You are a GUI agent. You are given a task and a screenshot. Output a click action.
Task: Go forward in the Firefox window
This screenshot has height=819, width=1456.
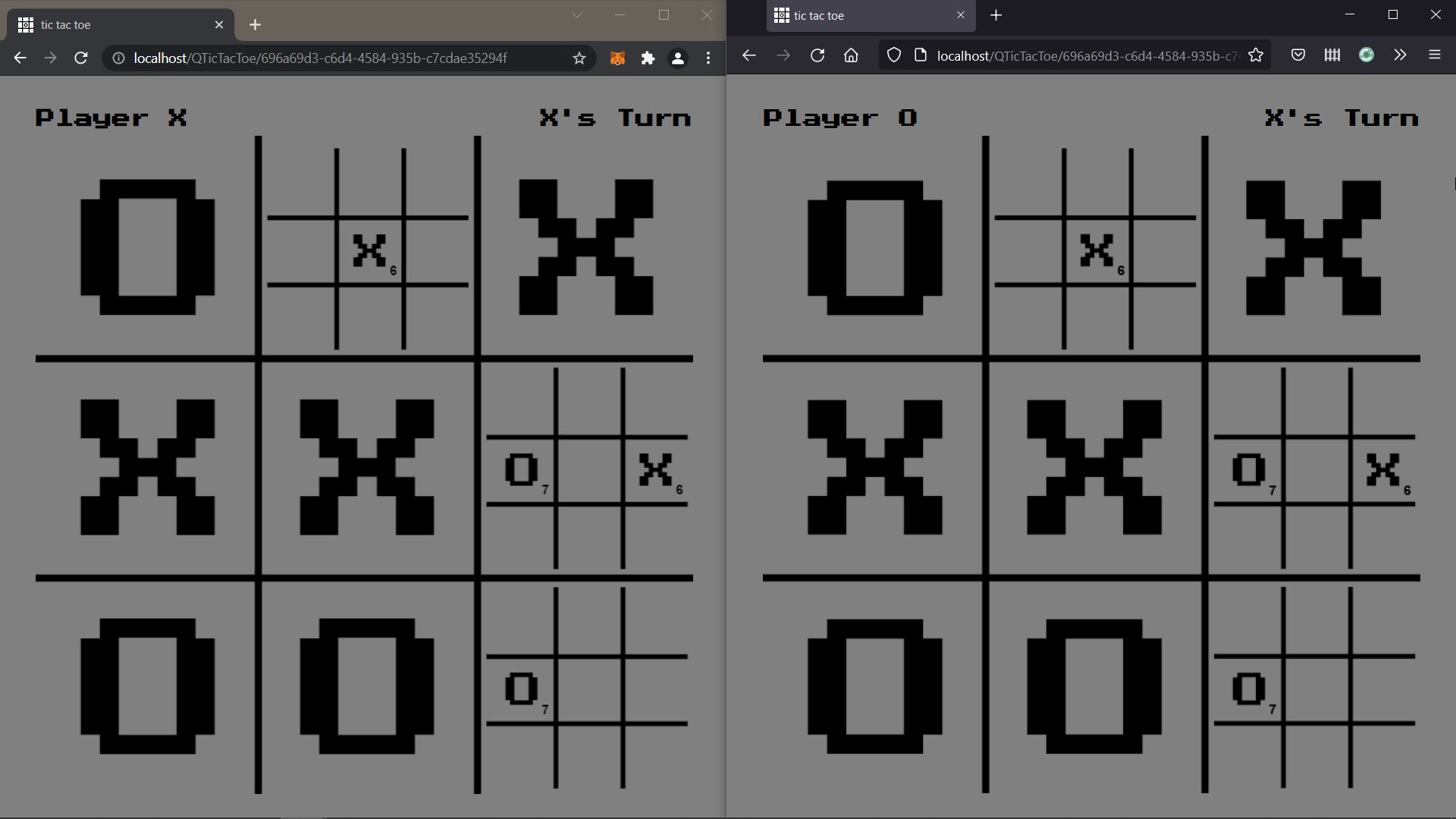coord(783,55)
